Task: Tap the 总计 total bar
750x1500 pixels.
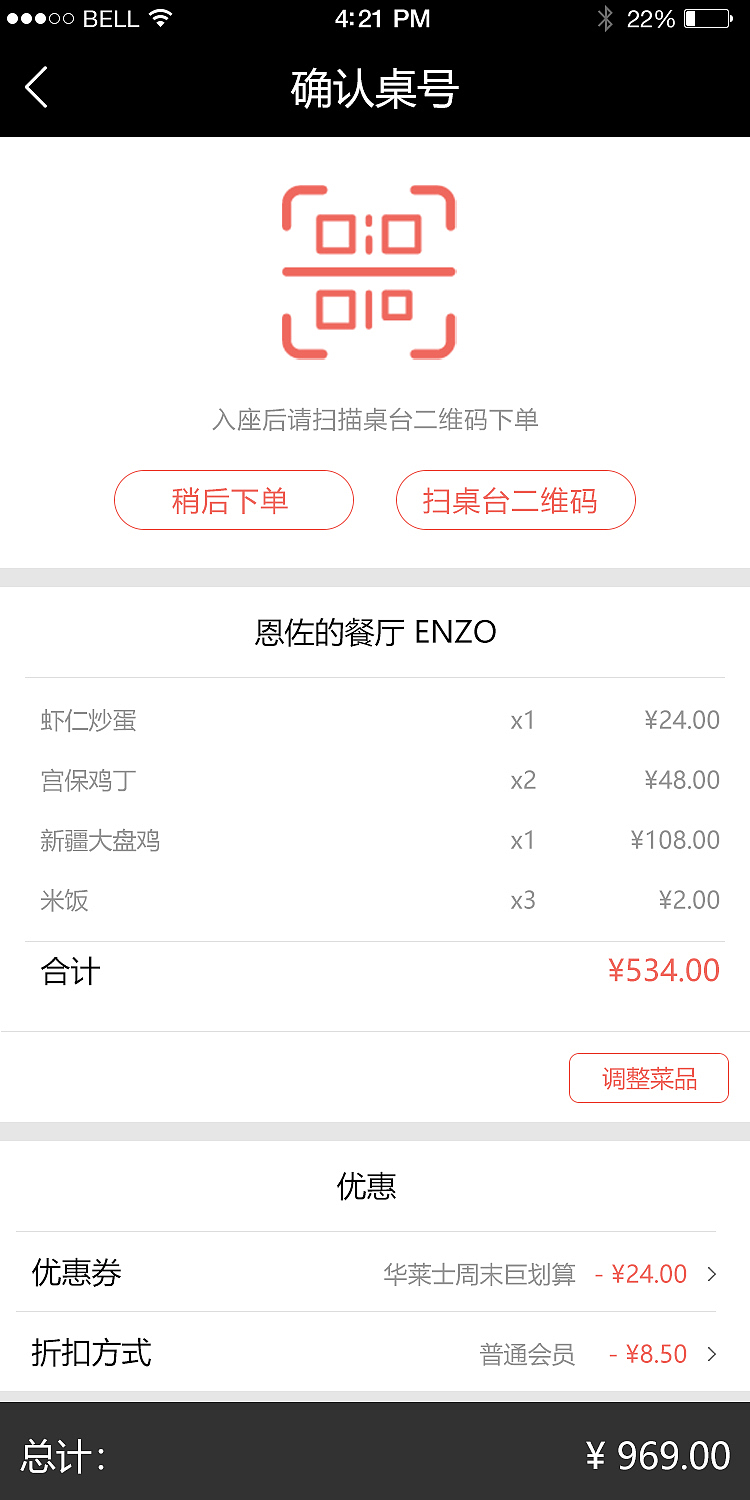Action: (x=375, y=1455)
